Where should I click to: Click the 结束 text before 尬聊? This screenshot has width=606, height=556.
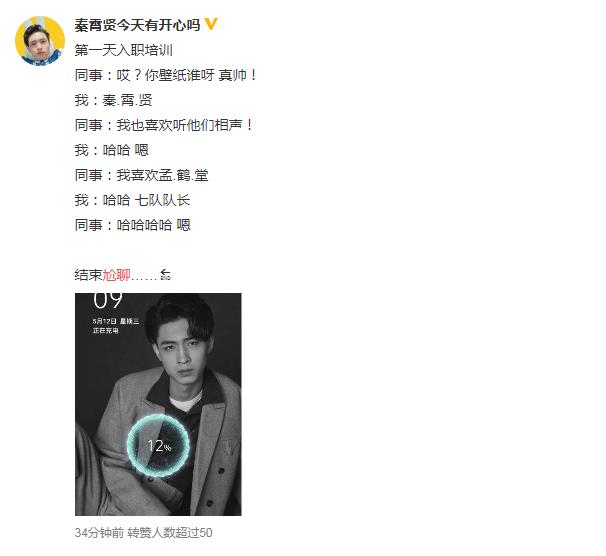click(x=89, y=275)
